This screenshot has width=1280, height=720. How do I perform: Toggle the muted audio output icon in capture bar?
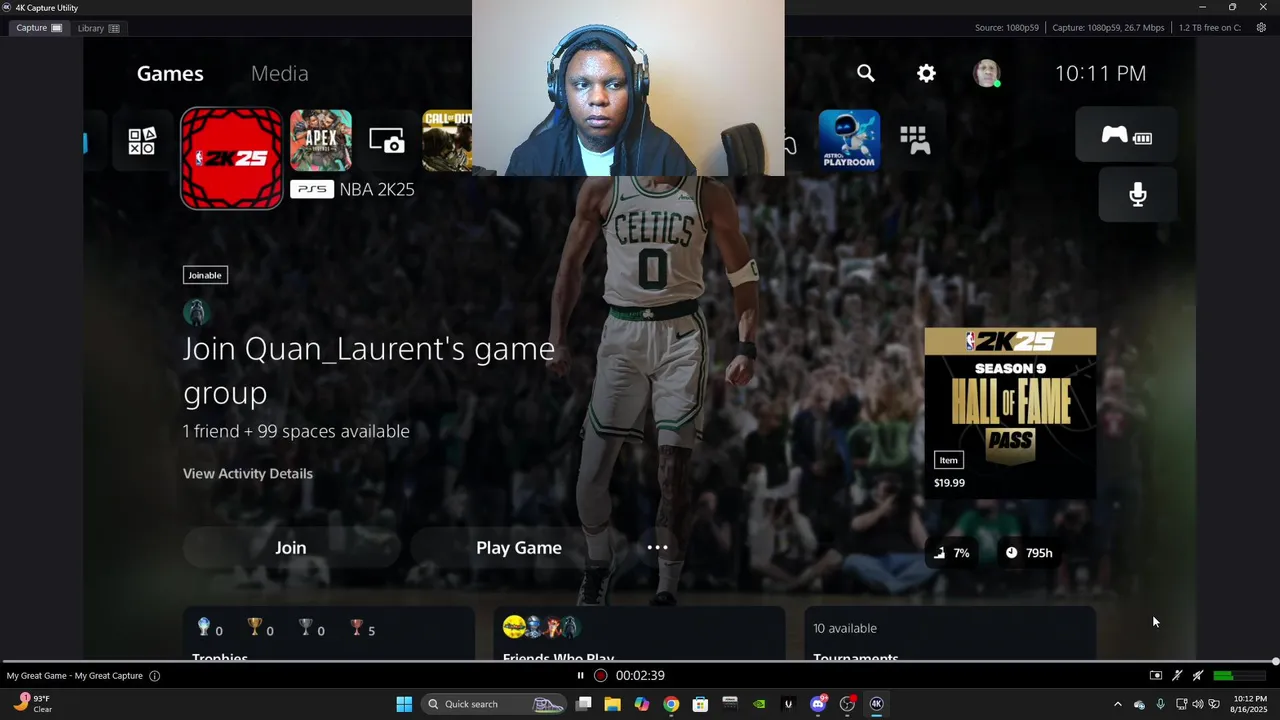(x=1197, y=676)
